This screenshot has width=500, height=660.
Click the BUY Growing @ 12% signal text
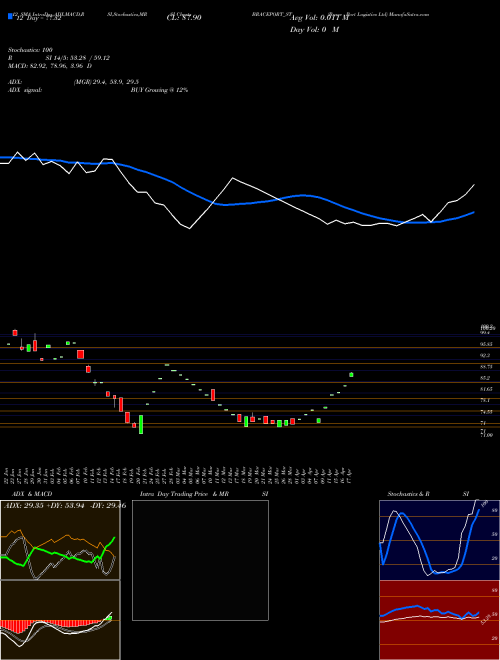159,90
